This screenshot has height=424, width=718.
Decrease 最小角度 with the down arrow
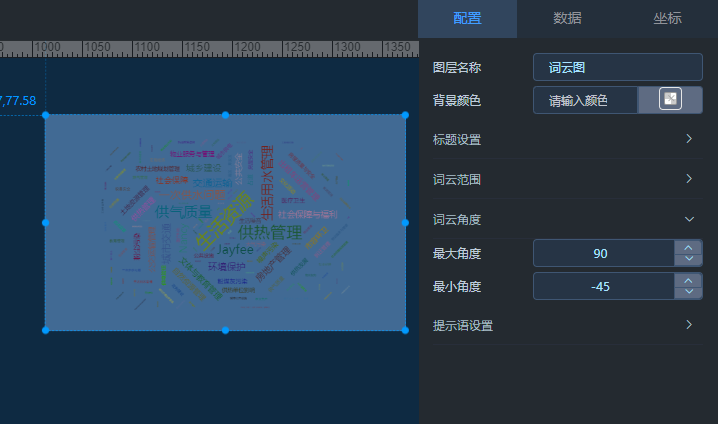click(x=689, y=292)
